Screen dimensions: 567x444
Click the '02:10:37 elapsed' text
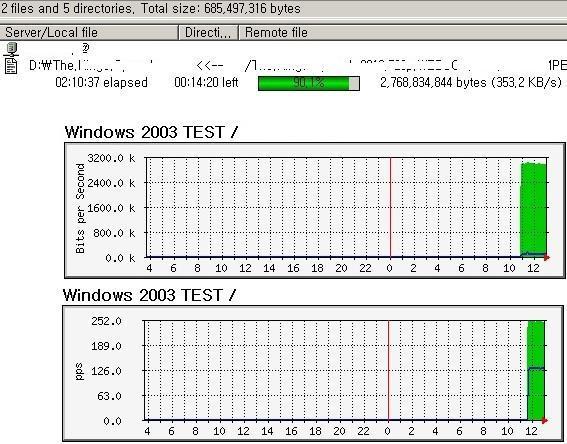[x=101, y=82]
